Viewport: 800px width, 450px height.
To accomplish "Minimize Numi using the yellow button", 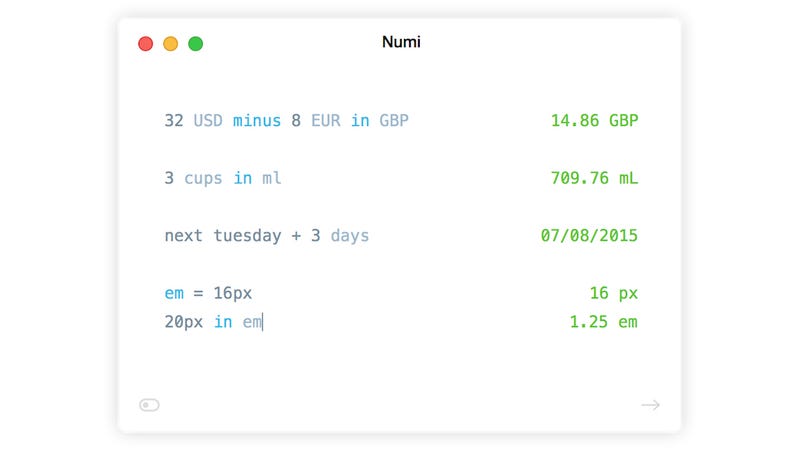I will (170, 44).
